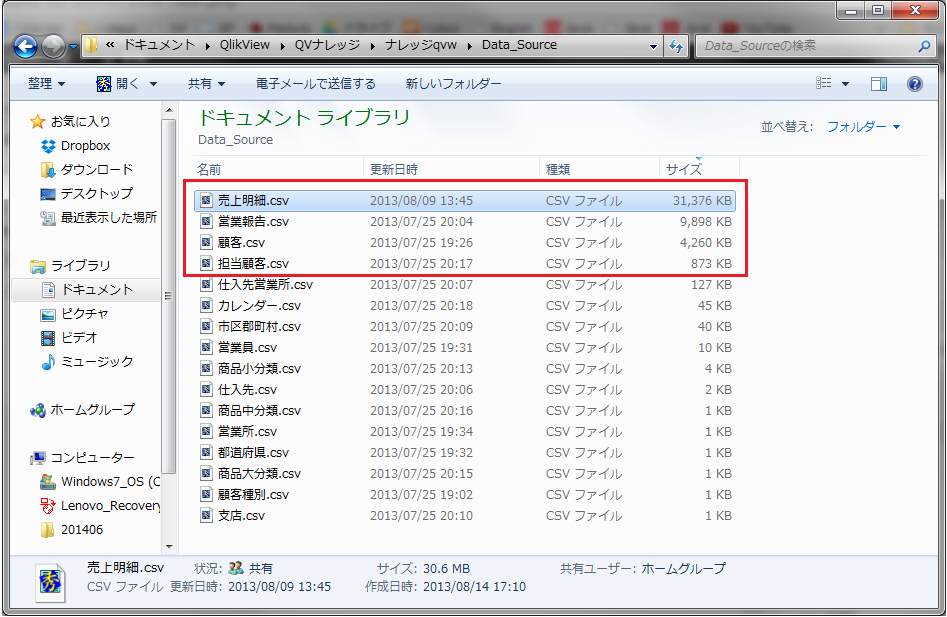Click the navigation pane scroll down arrow
Viewport: 947px width, 617px height.
[x=169, y=546]
